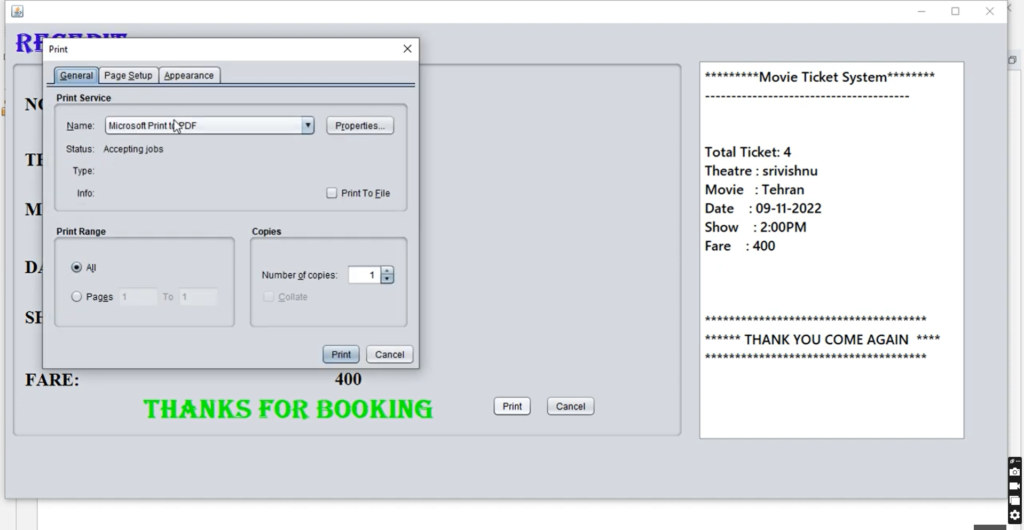Click the 'Movie : Tehran' receipt line
This screenshot has height=530, width=1024.
pyautogui.click(x=754, y=190)
